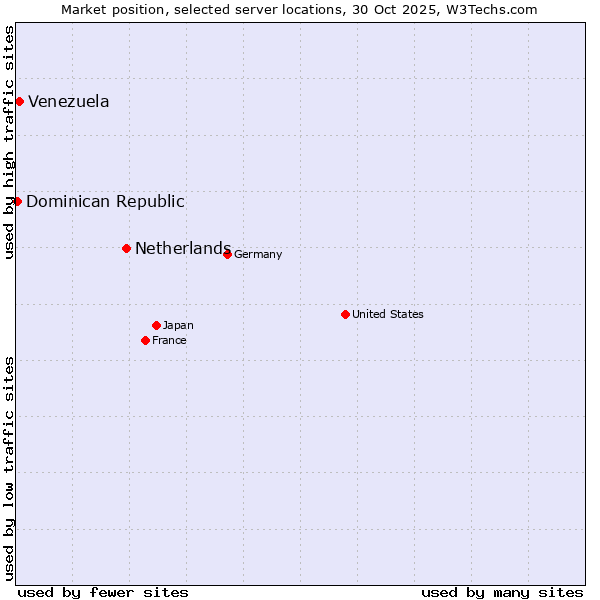The height and width of the screenshot is (600, 600).
Task: Click the Dominican Republic red marker
Action: click(17, 201)
